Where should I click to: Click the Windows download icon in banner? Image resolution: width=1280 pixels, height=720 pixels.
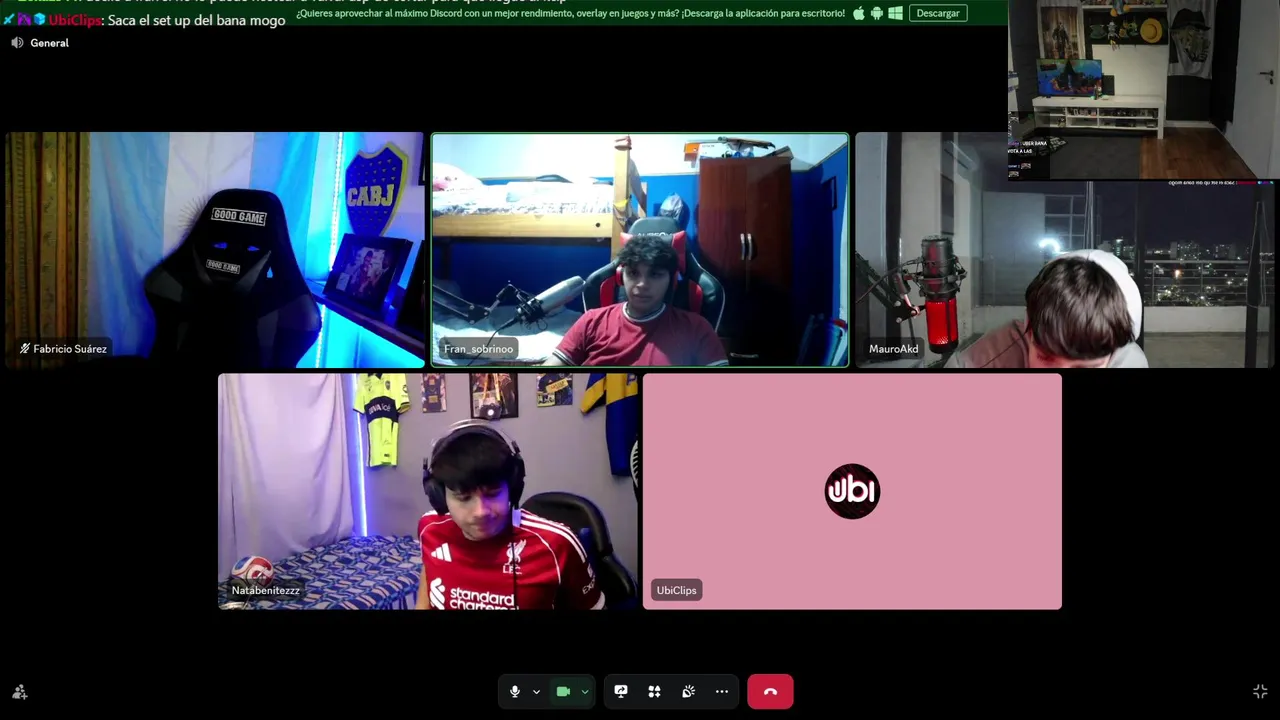pyautogui.click(x=896, y=13)
